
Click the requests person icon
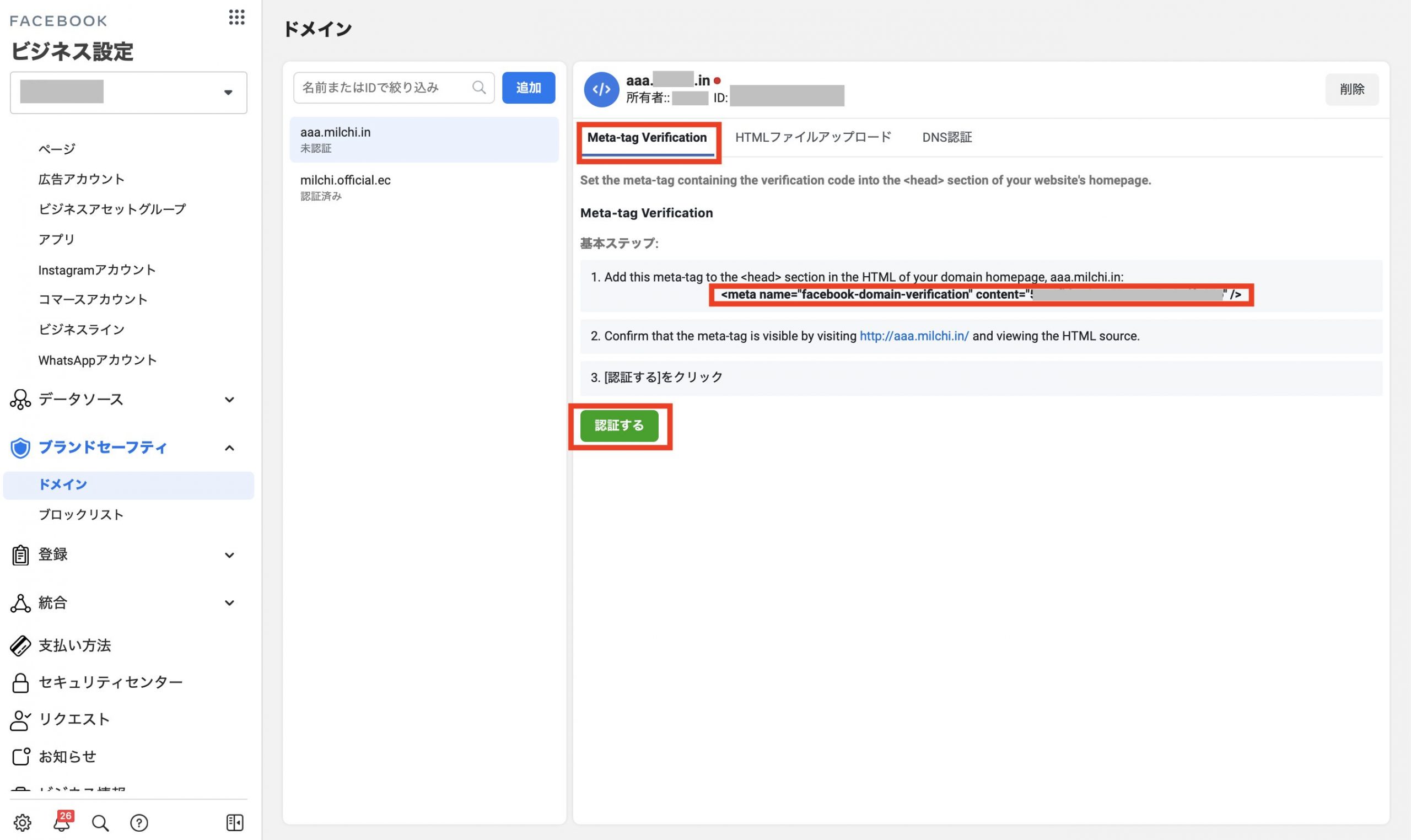pos(20,720)
